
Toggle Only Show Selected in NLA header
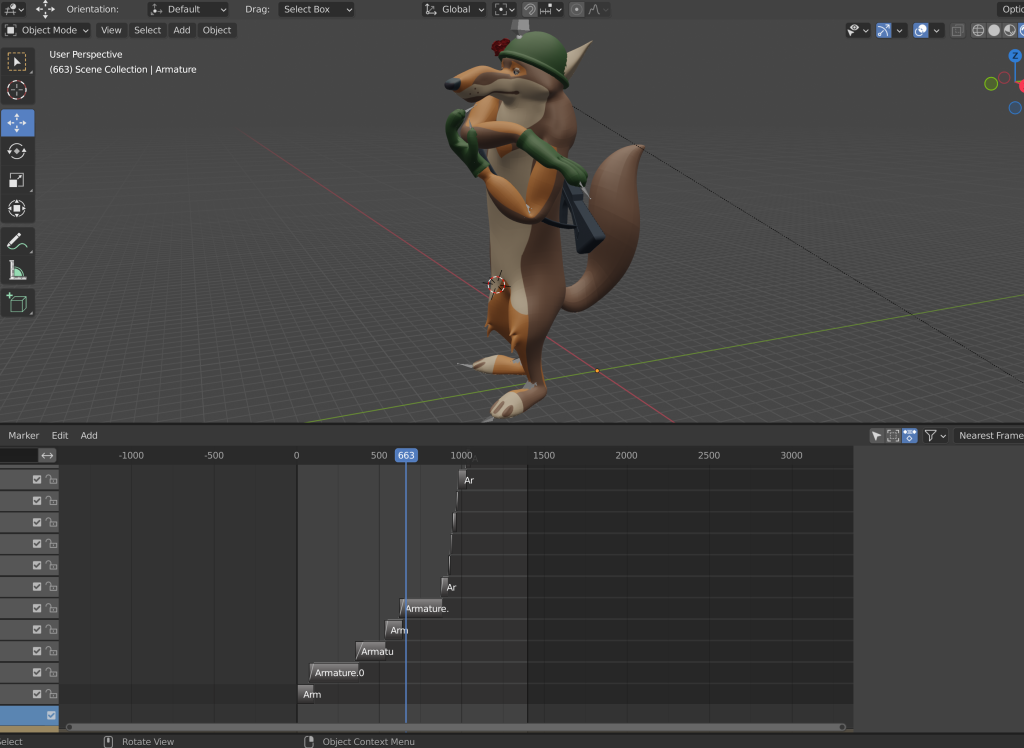[876, 436]
